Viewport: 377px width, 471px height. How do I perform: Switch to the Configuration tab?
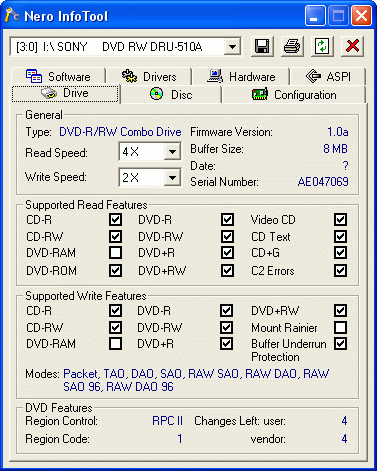(x=294, y=95)
